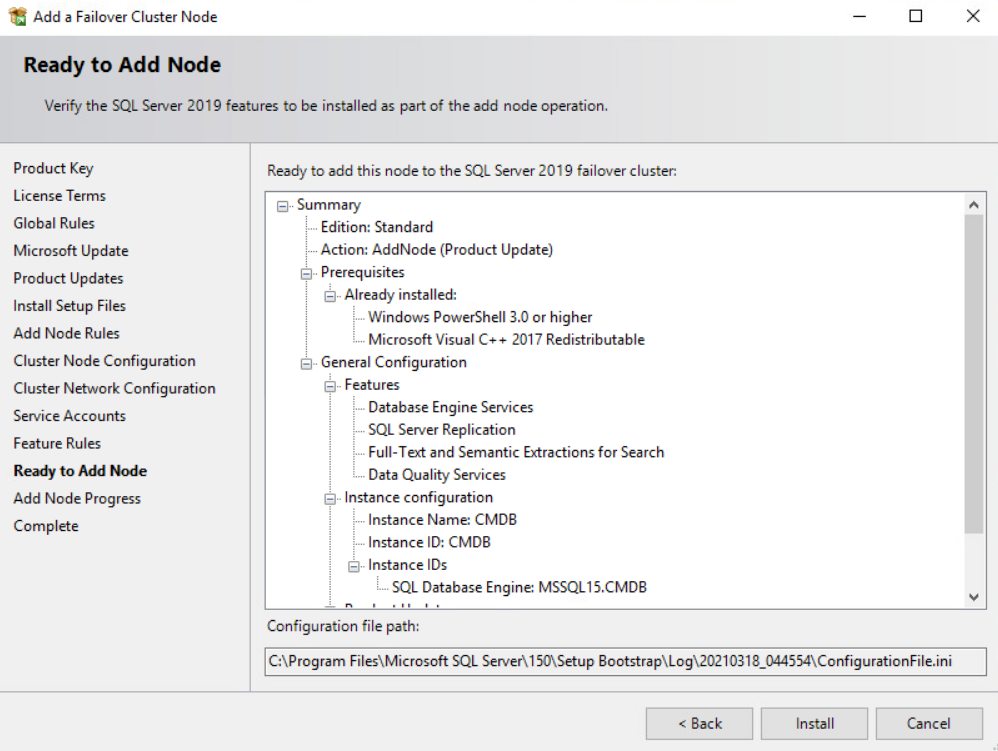Collapse the Prerequisites node
Image resolution: width=998 pixels, height=751 pixels.
[x=306, y=274]
